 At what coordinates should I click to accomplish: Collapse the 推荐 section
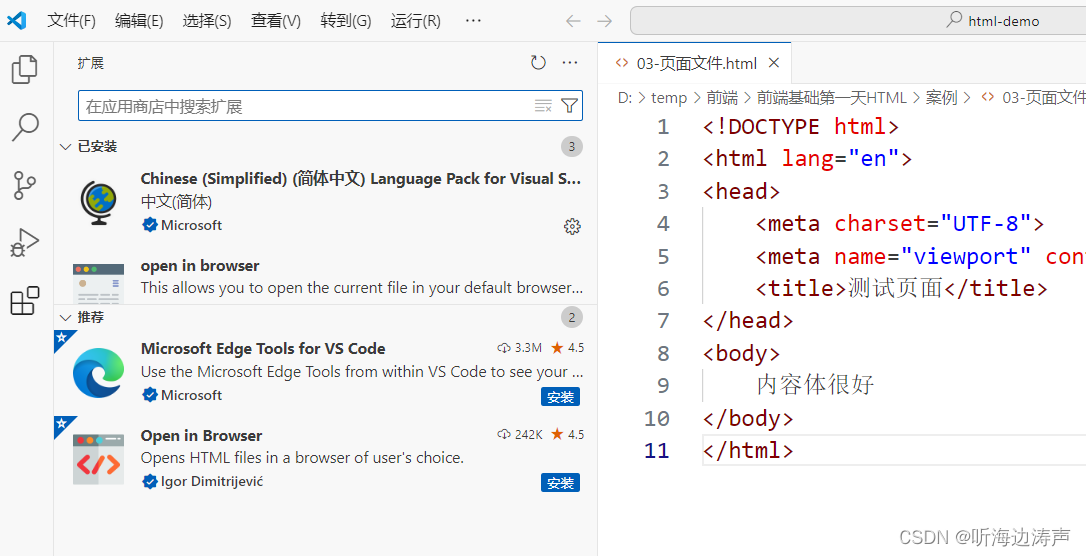(326, 317)
